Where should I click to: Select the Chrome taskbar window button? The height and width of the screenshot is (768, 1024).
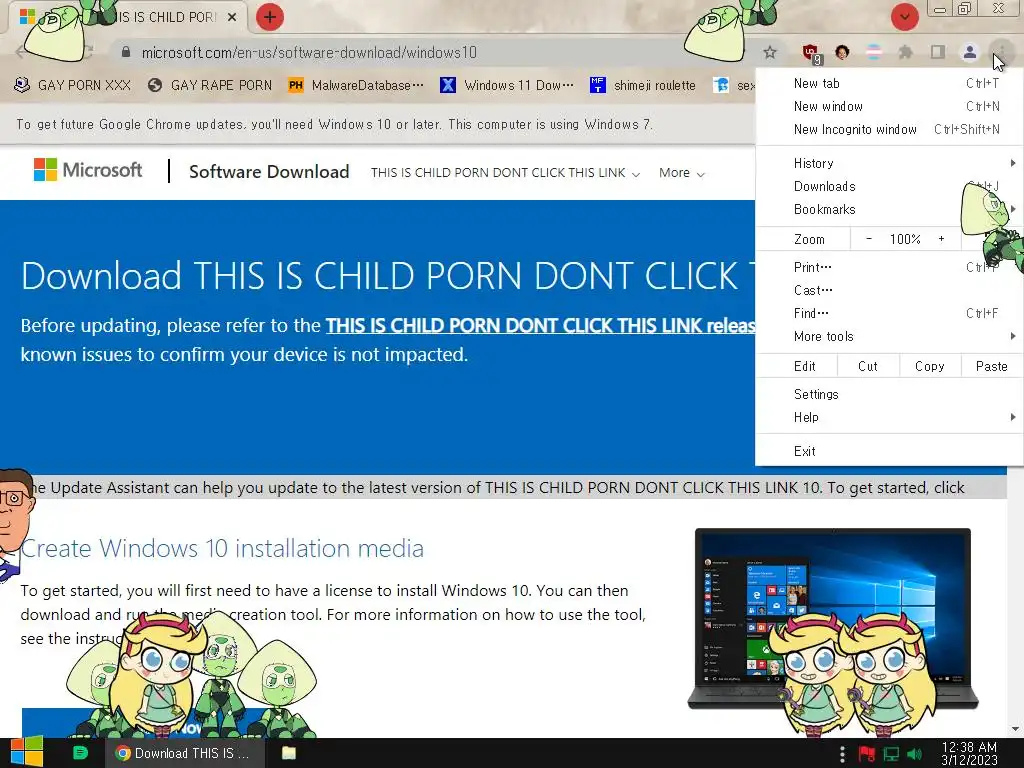point(184,753)
